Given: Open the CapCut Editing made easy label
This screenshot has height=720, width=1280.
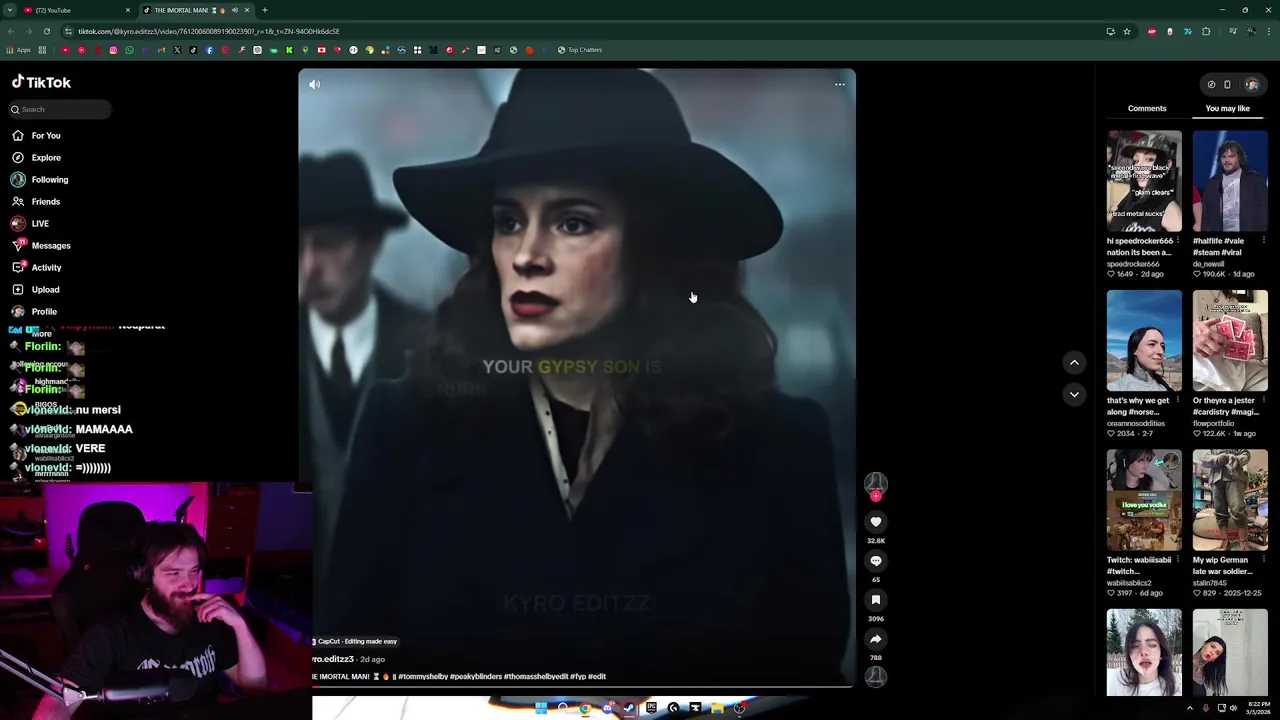Looking at the screenshot, I should [355, 642].
